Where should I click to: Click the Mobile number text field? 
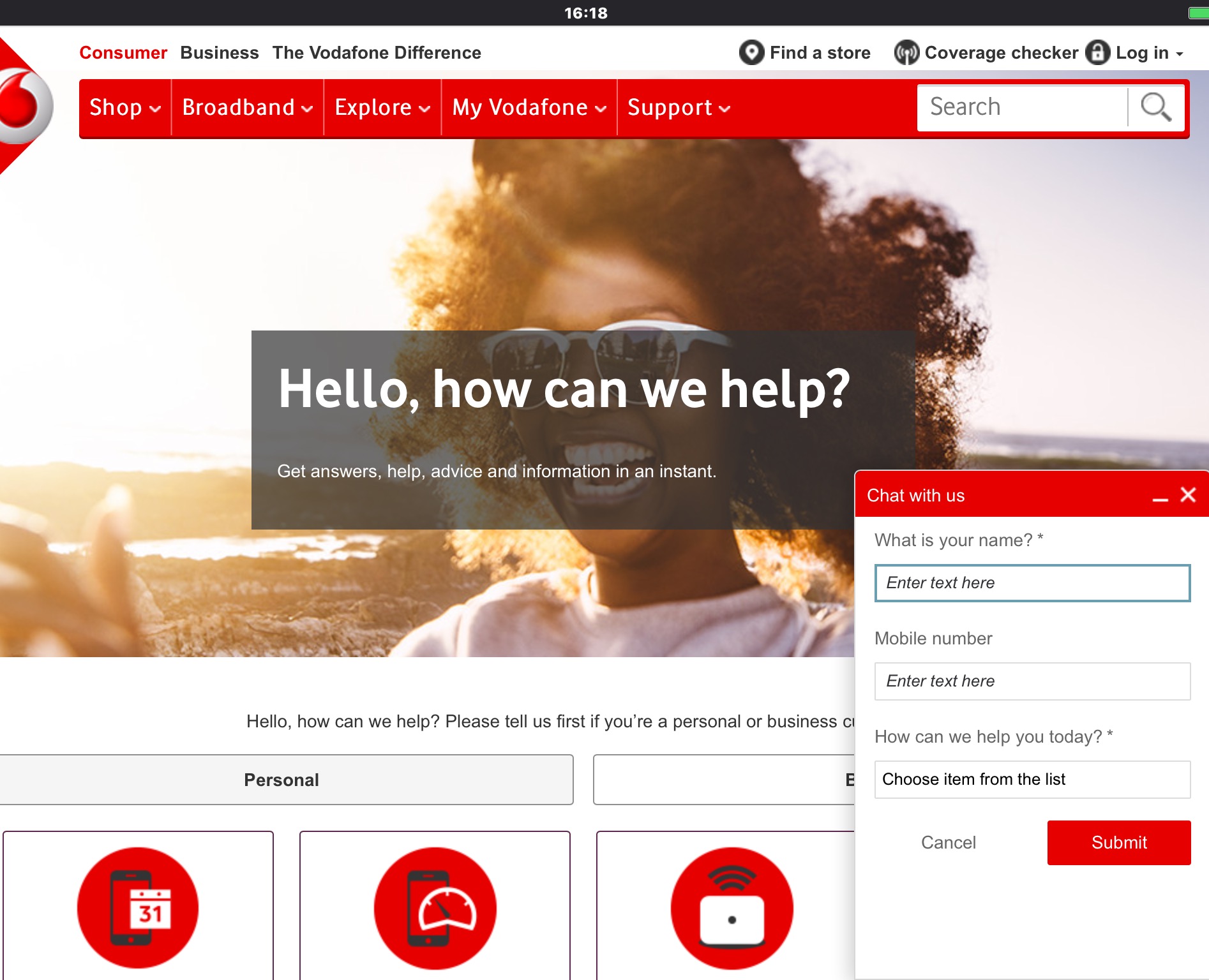(1032, 681)
